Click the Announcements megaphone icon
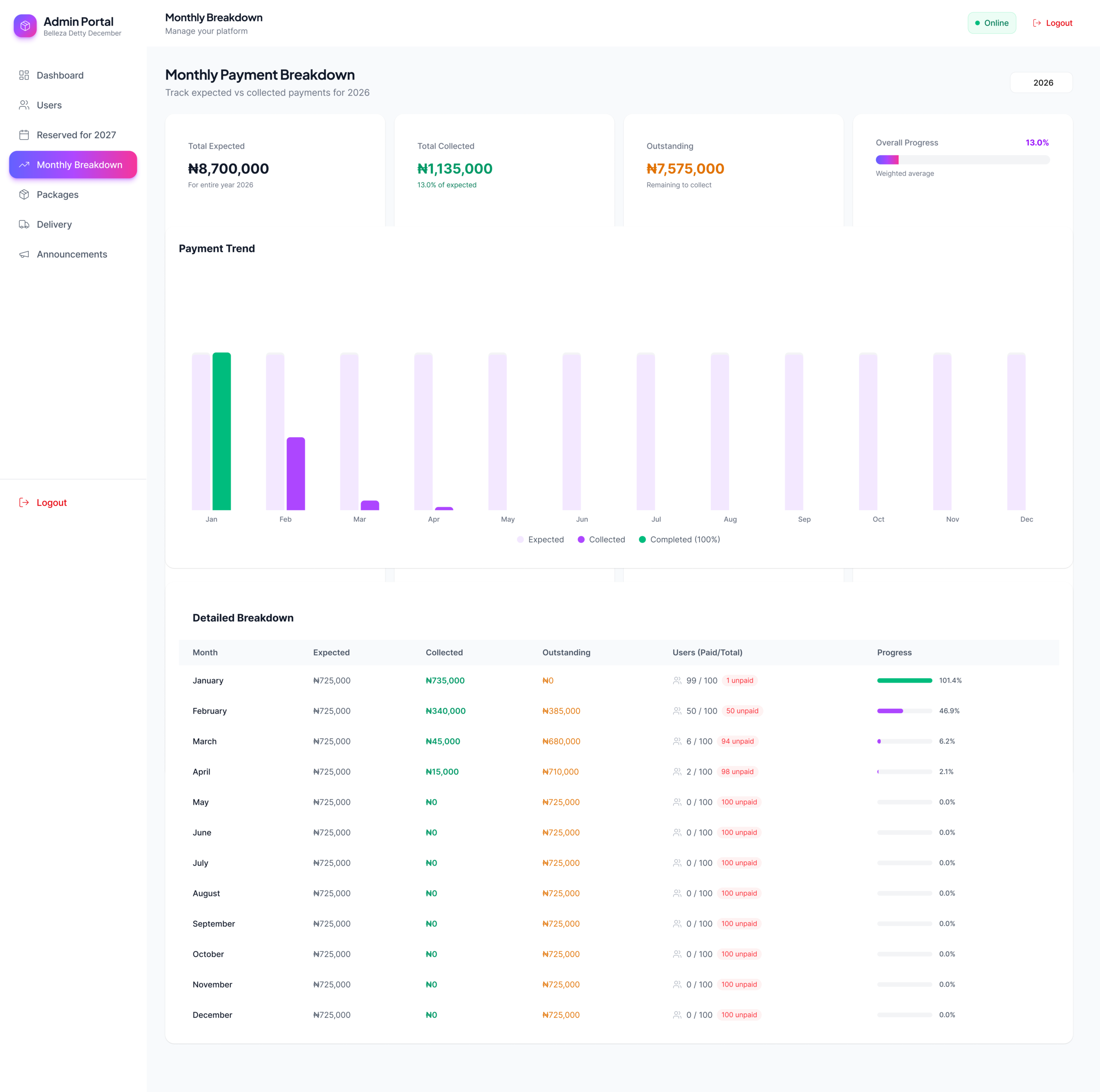Screen dimensions: 1100x1092 click(x=24, y=254)
